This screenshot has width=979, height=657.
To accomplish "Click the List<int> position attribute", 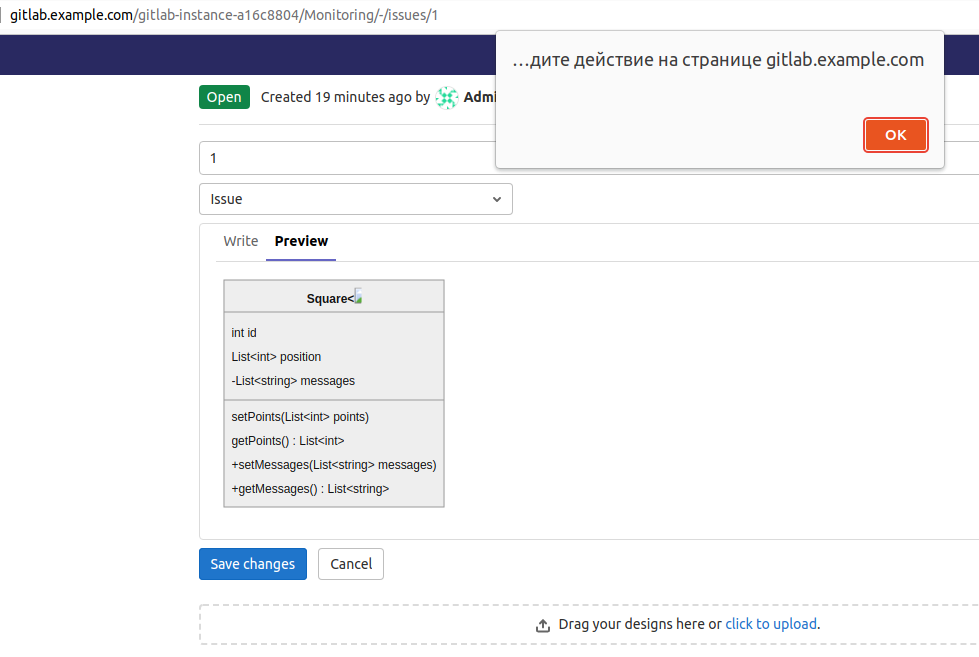I will (276, 357).
